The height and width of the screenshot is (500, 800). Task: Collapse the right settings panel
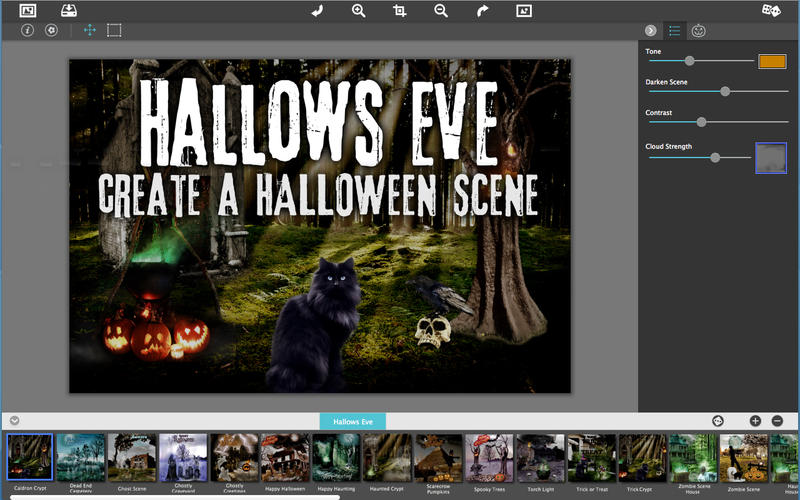(x=651, y=31)
